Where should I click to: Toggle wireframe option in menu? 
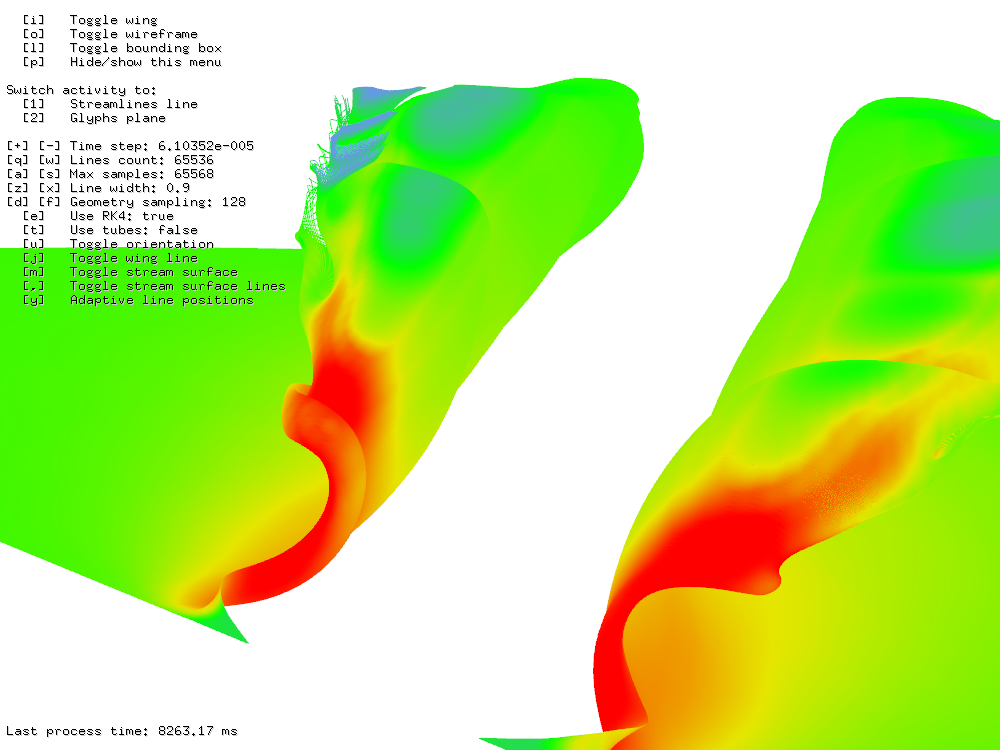point(133,34)
